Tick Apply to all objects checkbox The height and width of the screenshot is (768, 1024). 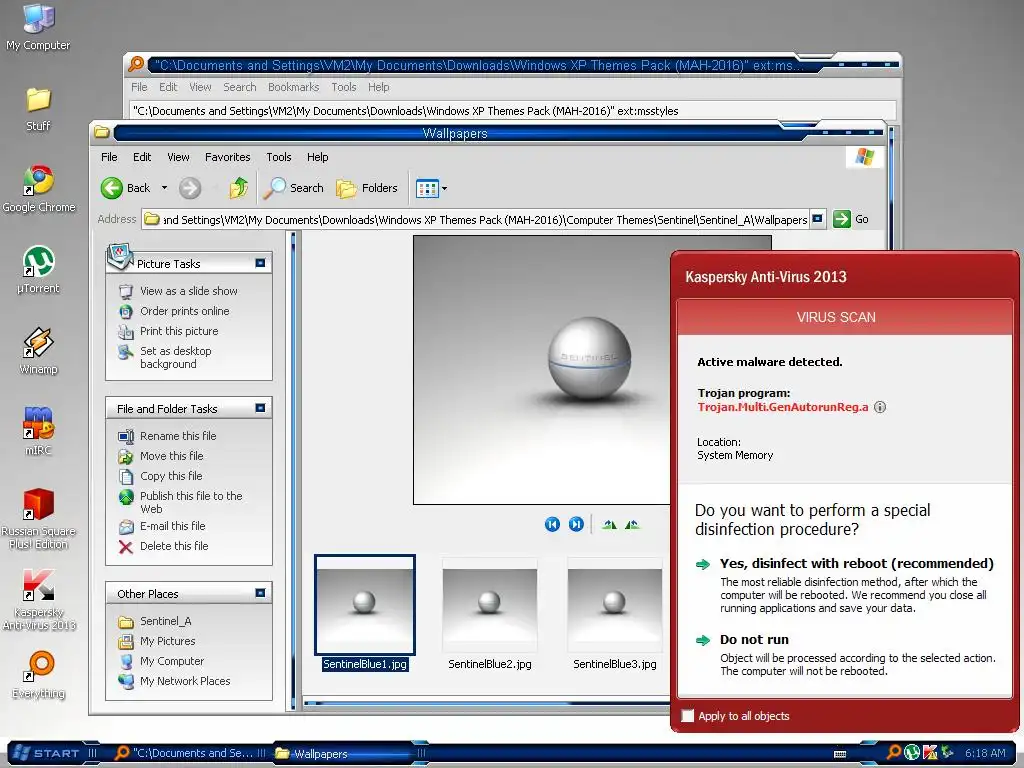point(688,716)
